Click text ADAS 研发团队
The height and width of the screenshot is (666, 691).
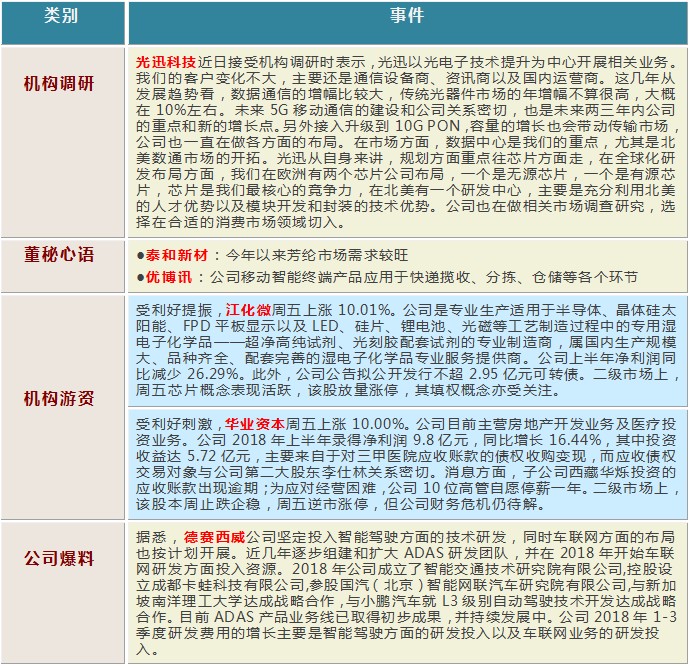click(456, 553)
